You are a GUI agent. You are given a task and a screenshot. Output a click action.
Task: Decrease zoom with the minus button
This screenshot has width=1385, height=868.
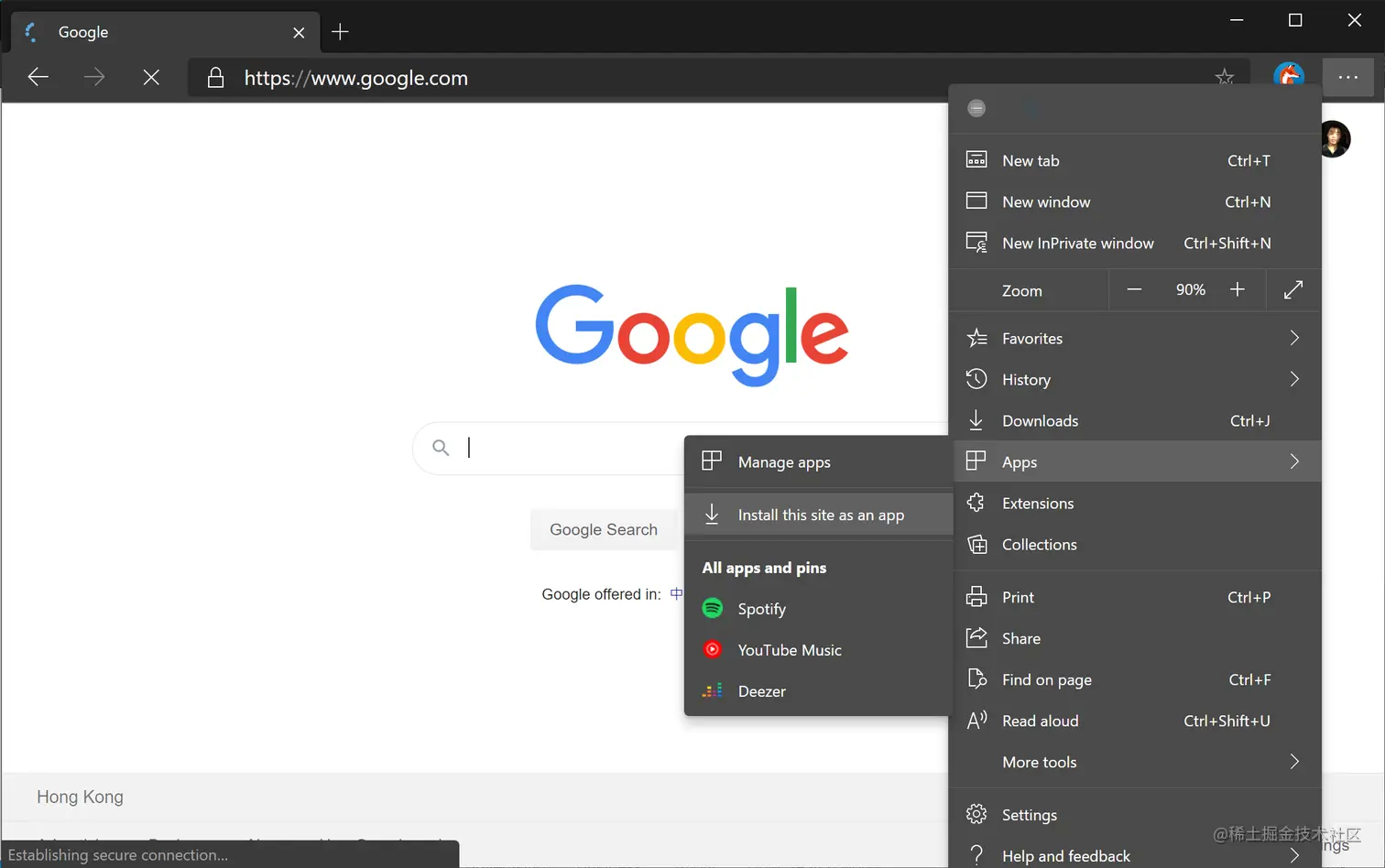[x=1134, y=289]
